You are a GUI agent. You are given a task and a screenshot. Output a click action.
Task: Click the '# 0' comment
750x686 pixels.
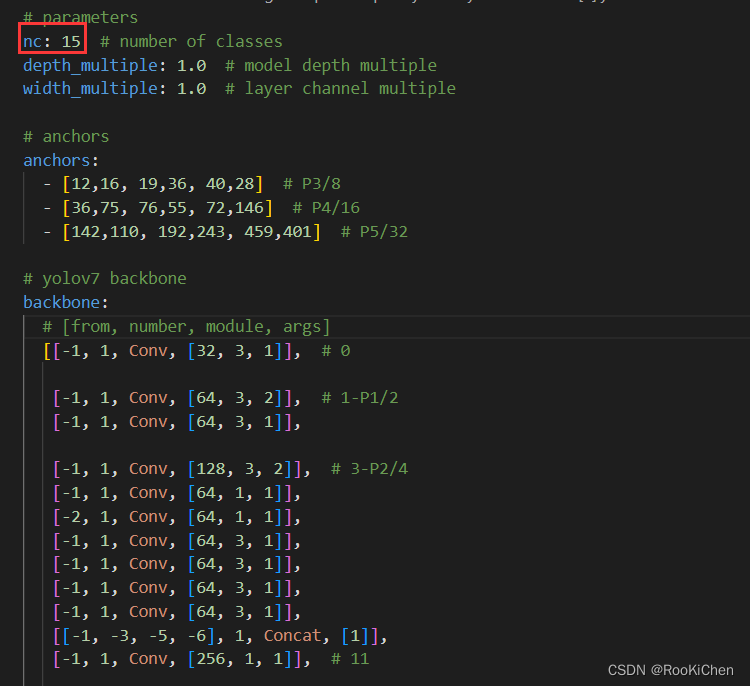(x=336, y=351)
